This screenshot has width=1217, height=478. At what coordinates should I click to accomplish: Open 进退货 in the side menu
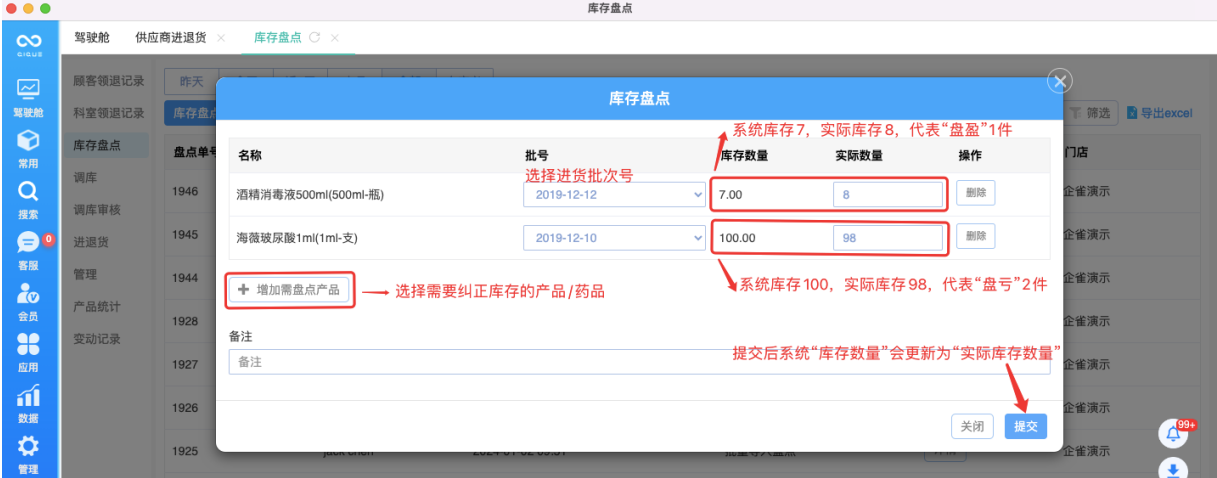(x=91, y=242)
